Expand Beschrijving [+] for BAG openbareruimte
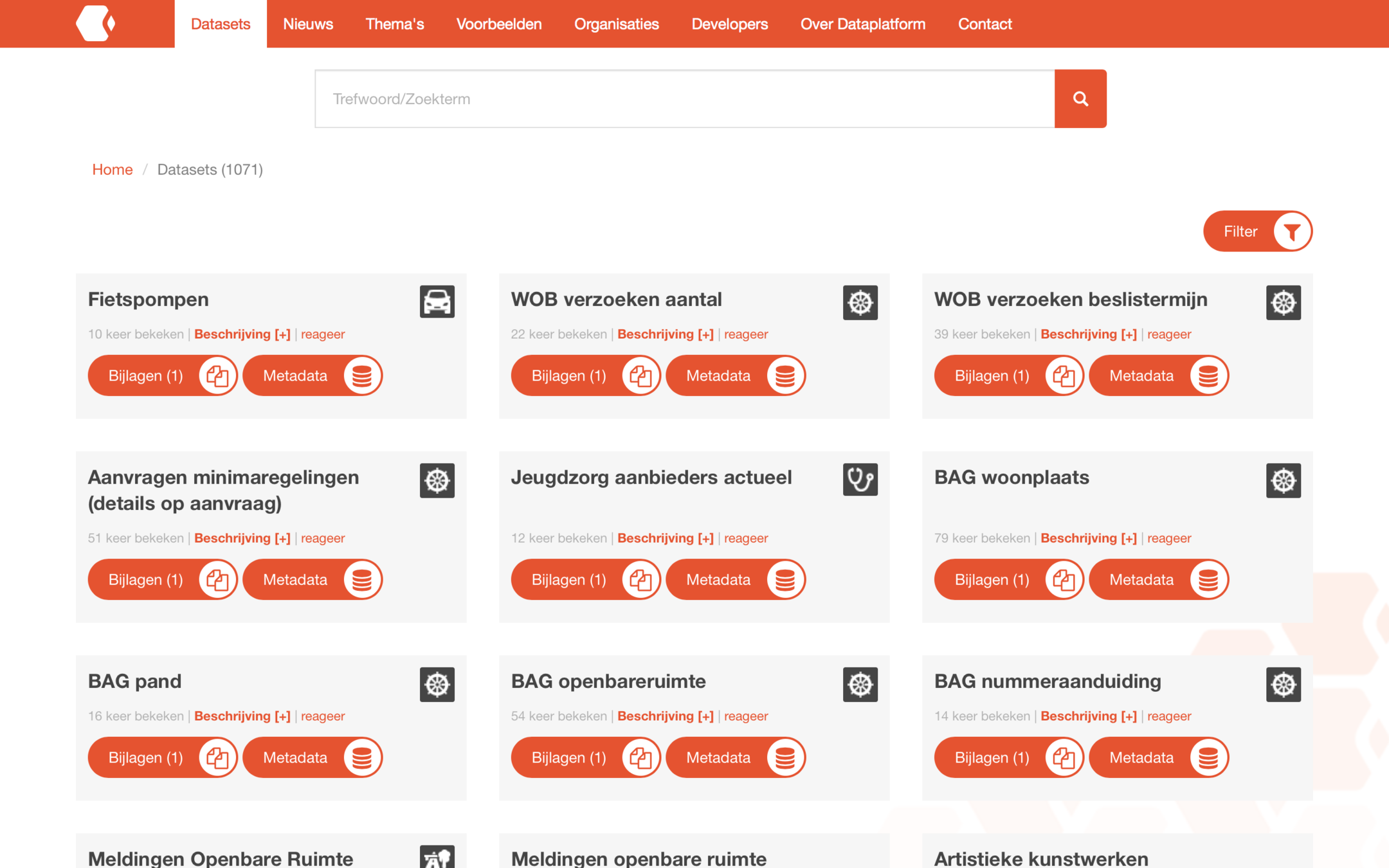Screen dimensions: 1389x868 pyautogui.click(x=665, y=716)
